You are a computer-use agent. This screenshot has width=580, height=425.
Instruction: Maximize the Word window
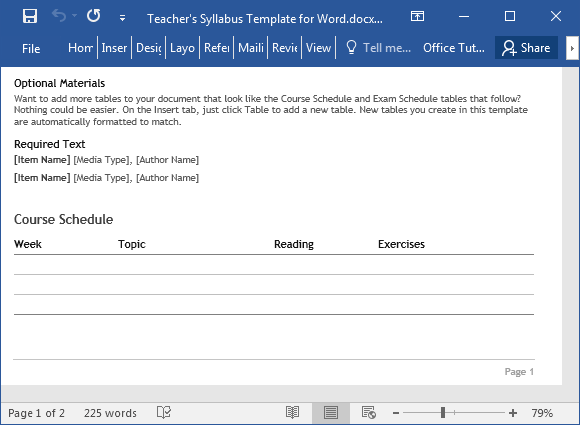click(510, 16)
